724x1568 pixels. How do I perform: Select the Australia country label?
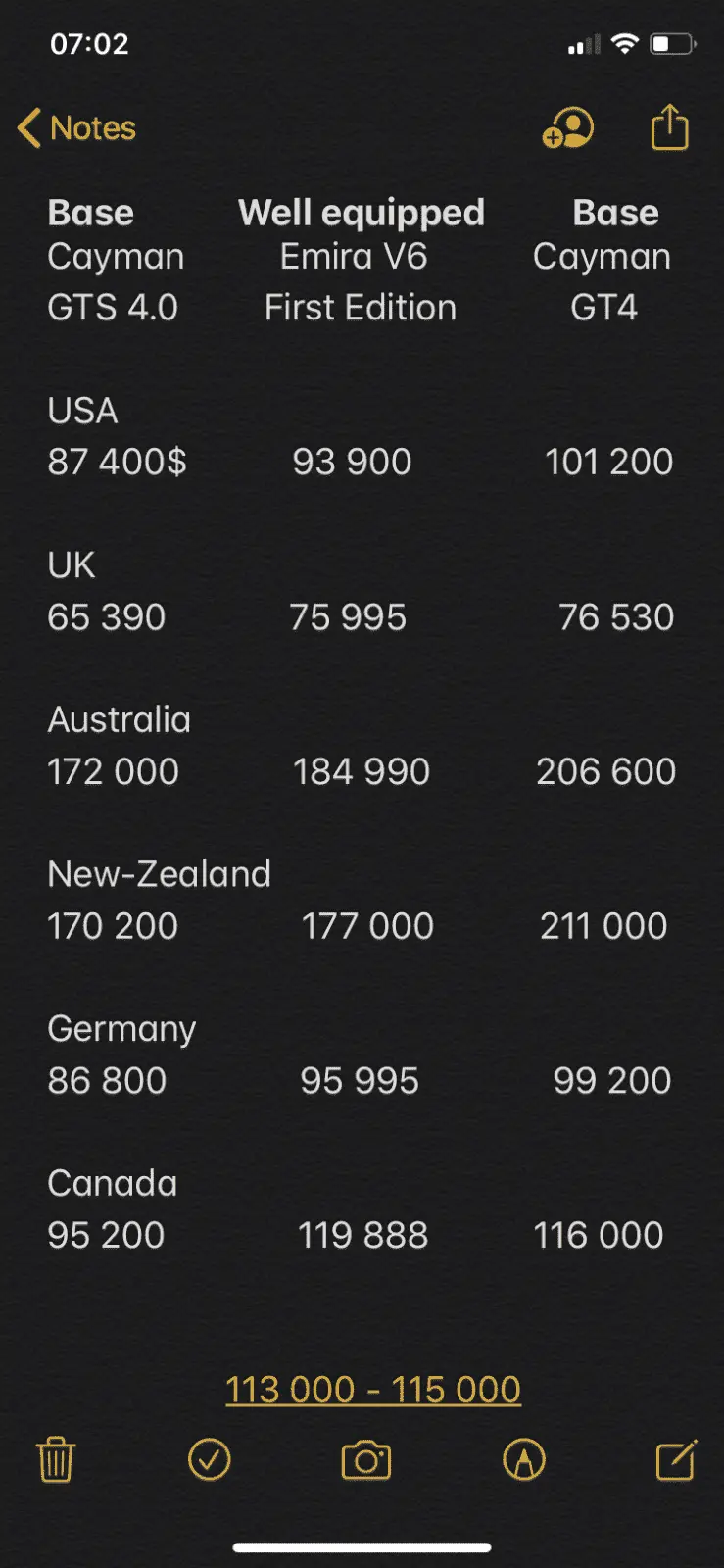coord(119,719)
